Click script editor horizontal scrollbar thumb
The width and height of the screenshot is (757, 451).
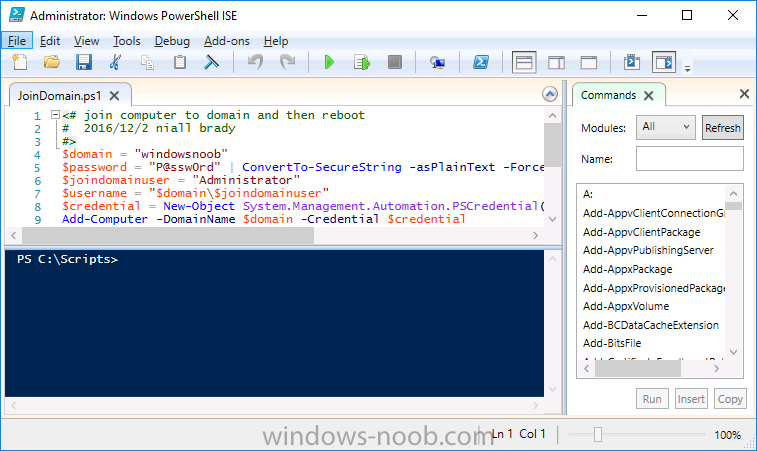point(168,236)
